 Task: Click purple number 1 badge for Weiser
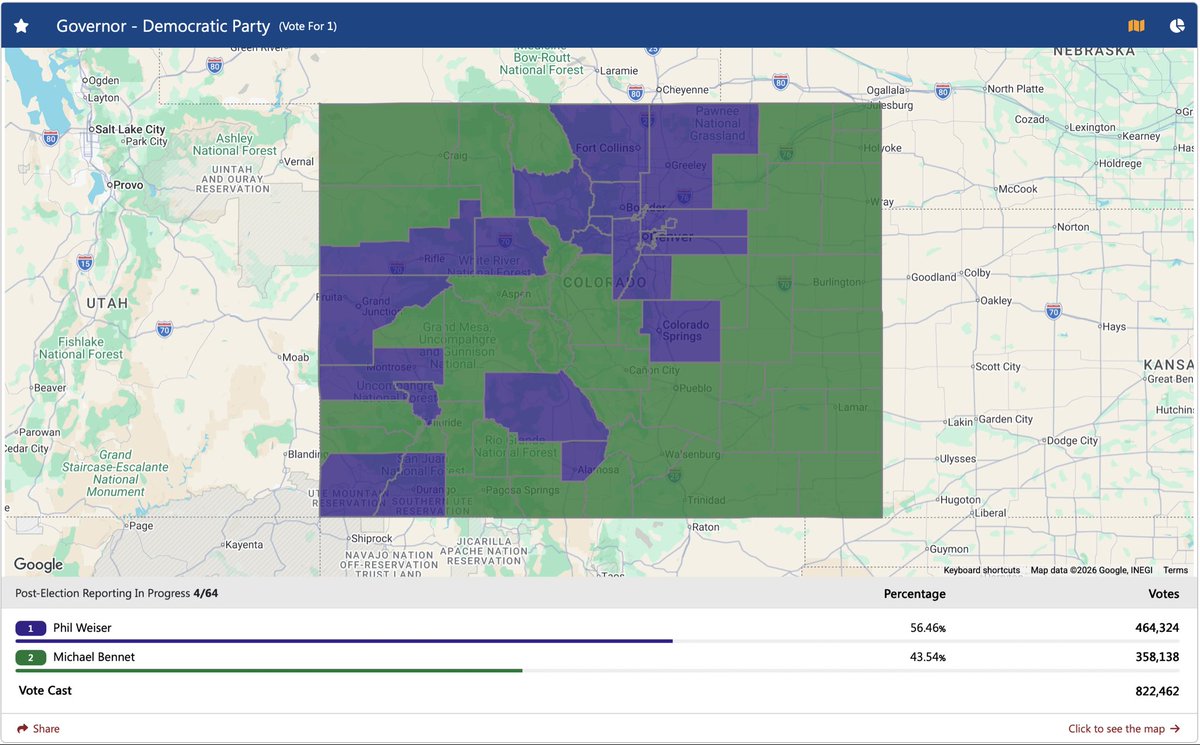click(30, 628)
